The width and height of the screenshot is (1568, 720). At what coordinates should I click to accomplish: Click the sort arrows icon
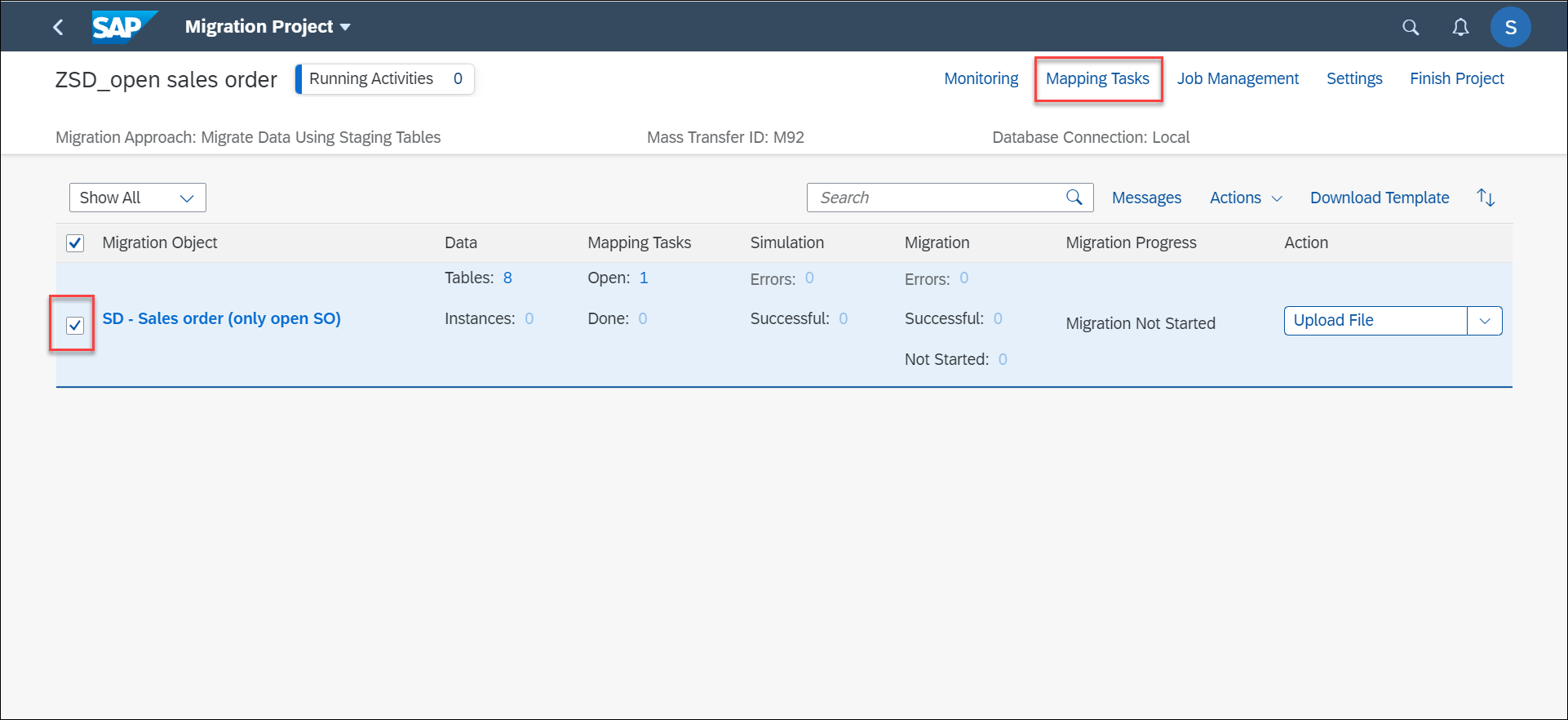point(1486,198)
